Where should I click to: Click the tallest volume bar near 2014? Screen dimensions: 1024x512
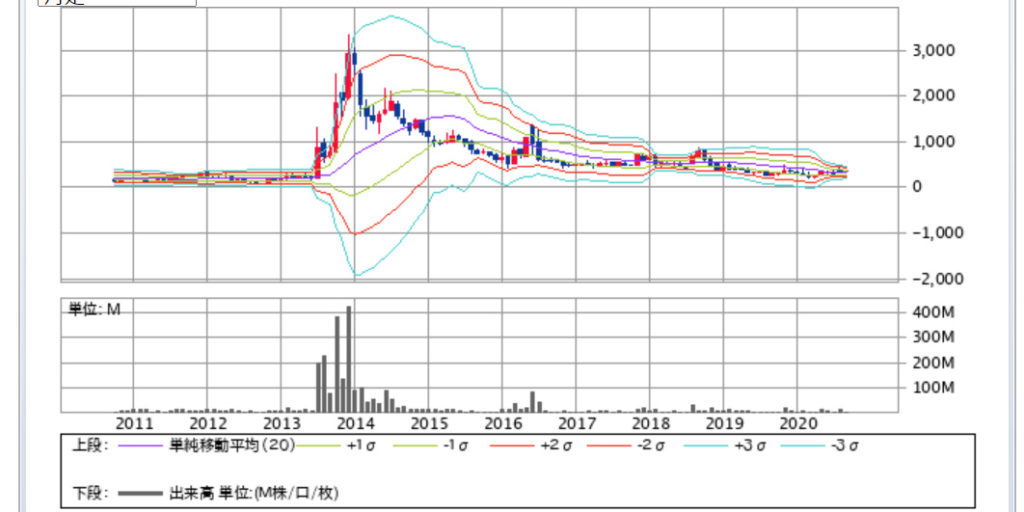coord(348,360)
